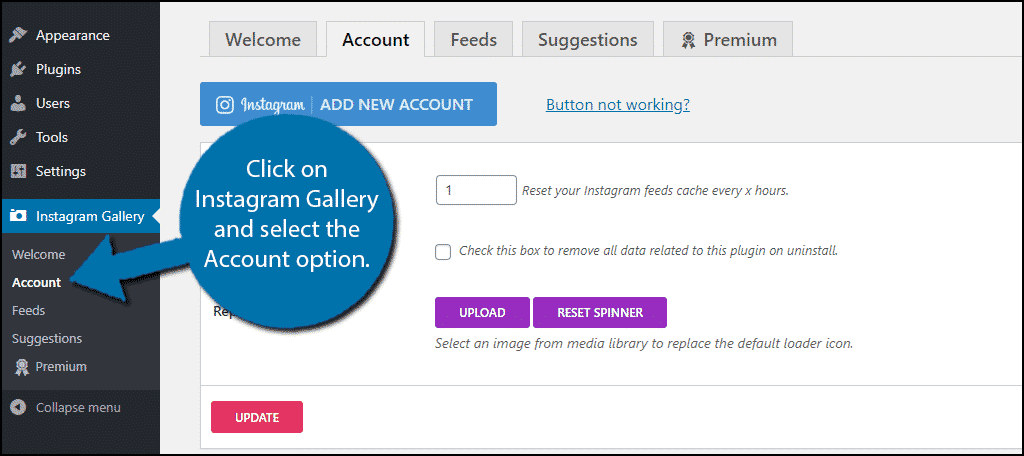Image resolution: width=1024 pixels, height=456 pixels.
Task: Open the Feeds tab
Action: (x=473, y=39)
